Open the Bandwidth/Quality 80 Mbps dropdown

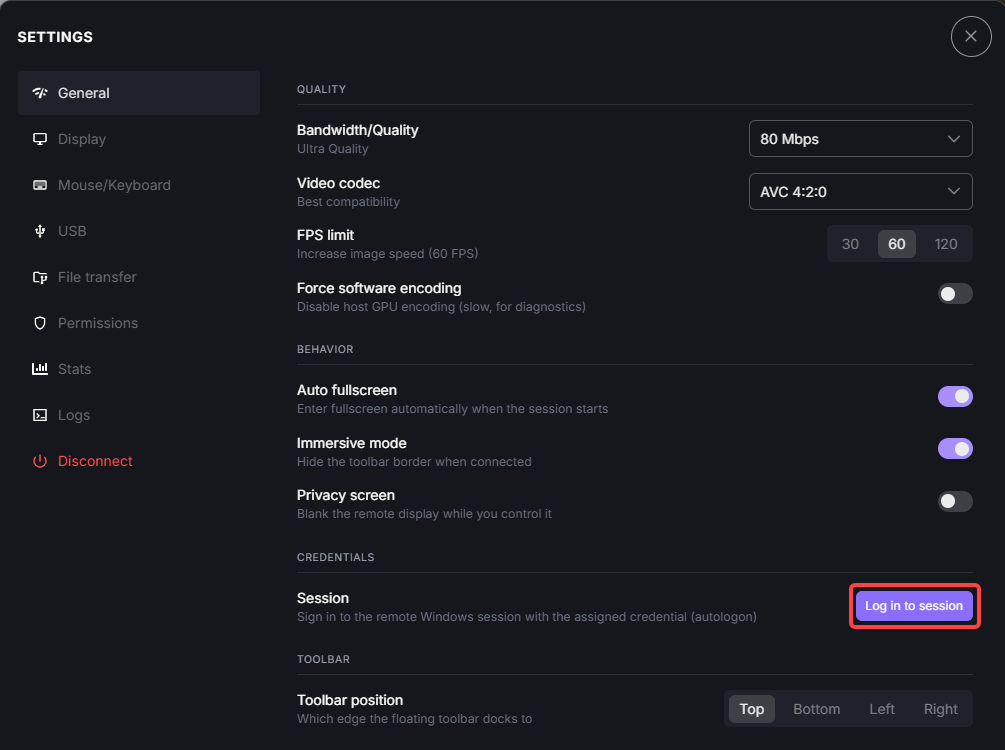point(860,138)
